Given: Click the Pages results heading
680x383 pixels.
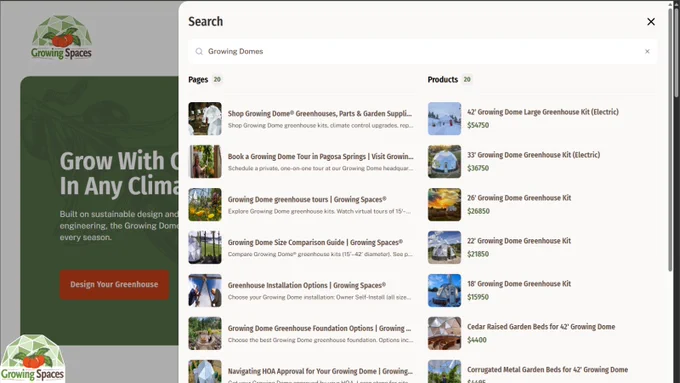Looking at the screenshot, I should [x=198, y=79].
